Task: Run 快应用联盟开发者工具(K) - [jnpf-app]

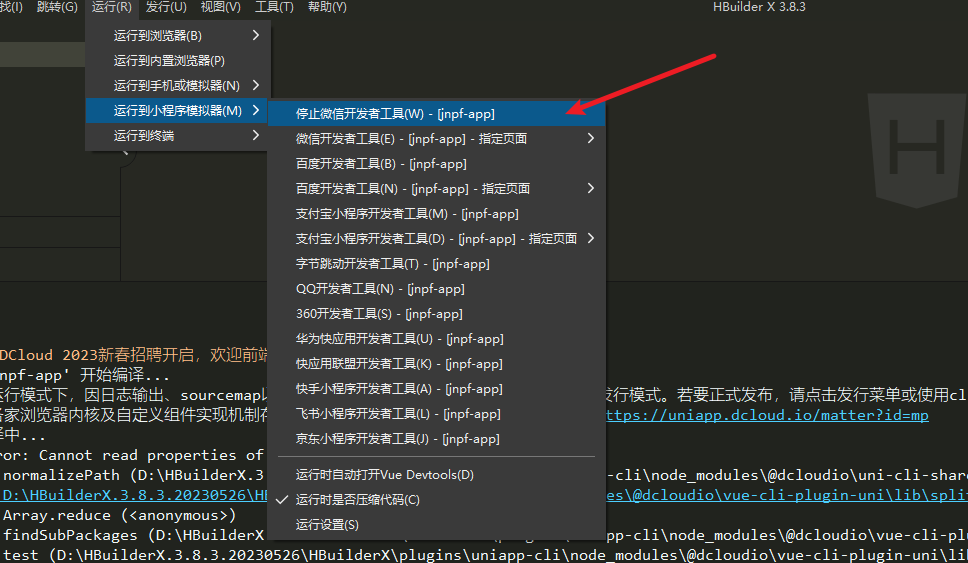Action: [x=436, y=364]
